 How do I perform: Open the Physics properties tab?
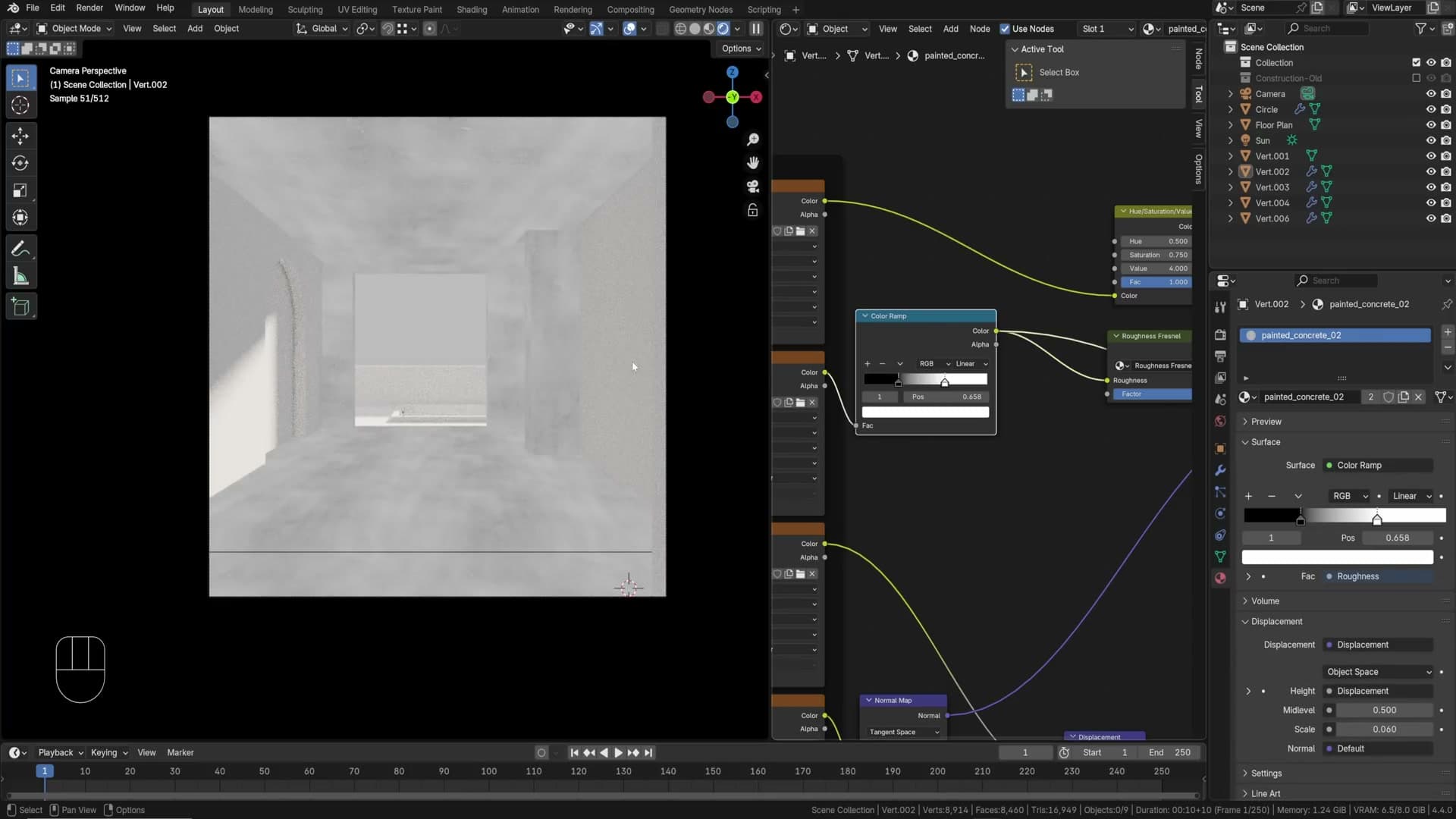[x=1220, y=513]
